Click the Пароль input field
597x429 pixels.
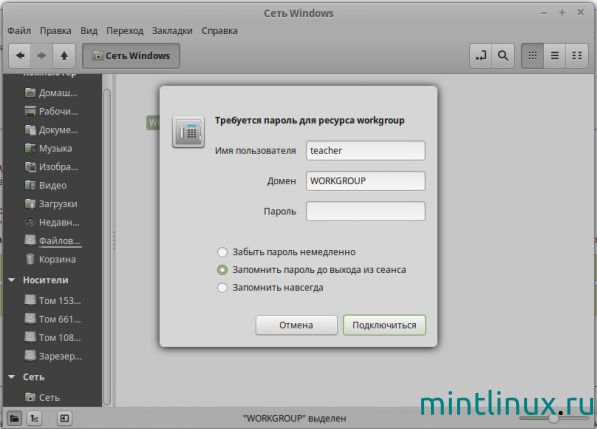point(366,211)
